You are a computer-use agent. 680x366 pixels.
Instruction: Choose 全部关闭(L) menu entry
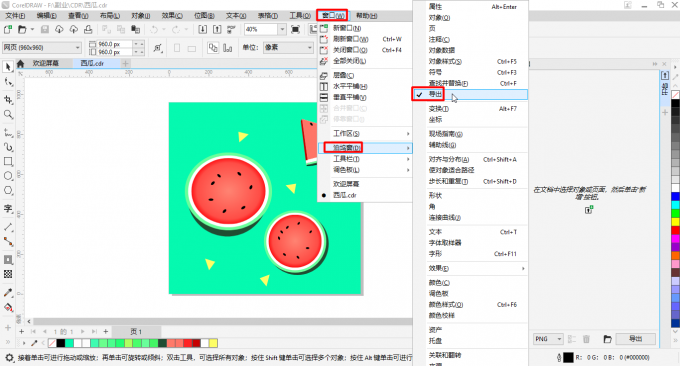coord(365,61)
